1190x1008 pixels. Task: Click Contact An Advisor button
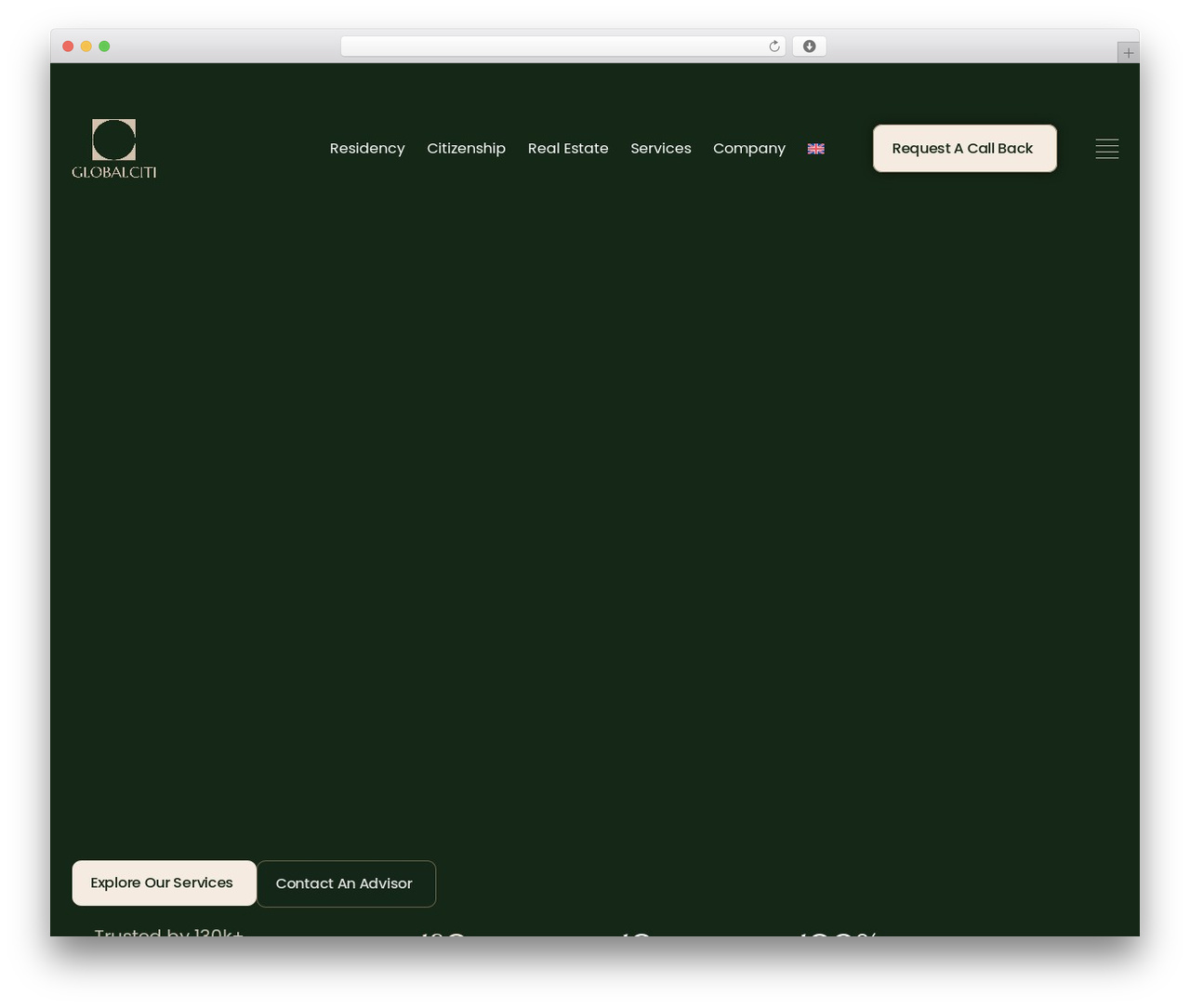tap(346, 883)
